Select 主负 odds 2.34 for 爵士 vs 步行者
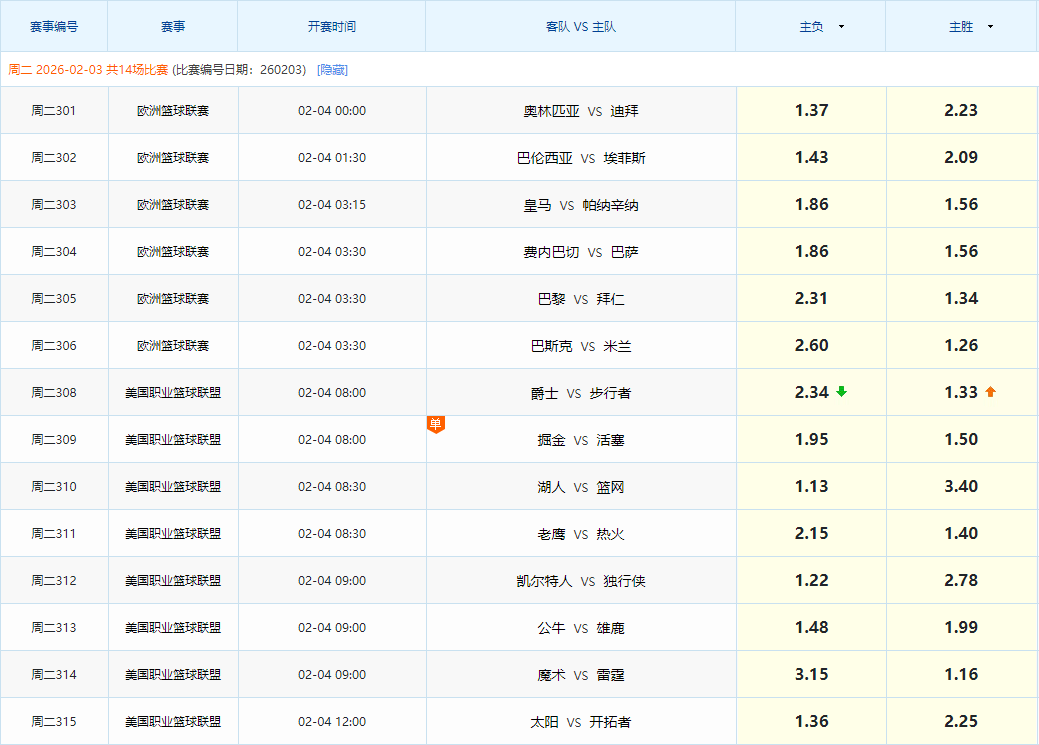Viewport: 1039px width, 745px height. point(812,392)
